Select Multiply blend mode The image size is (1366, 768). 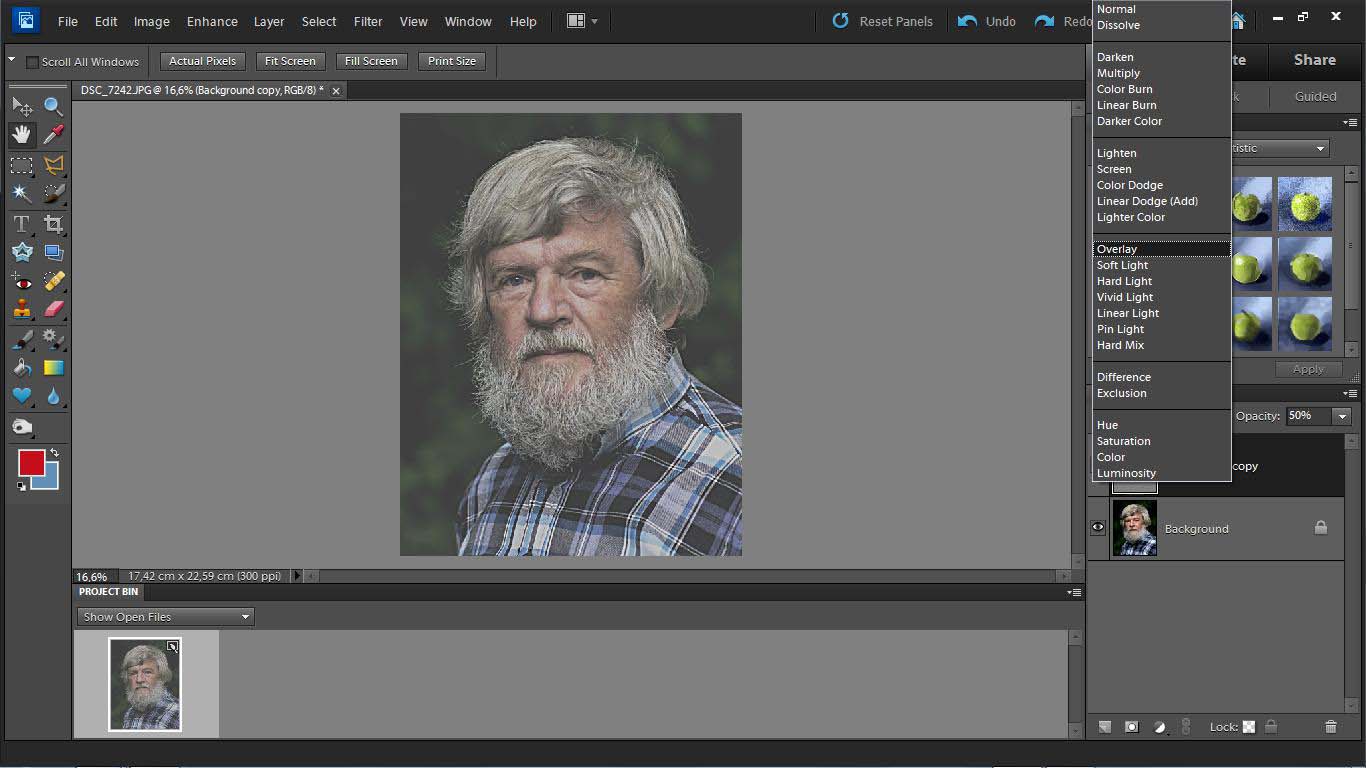pos(1118,73)
